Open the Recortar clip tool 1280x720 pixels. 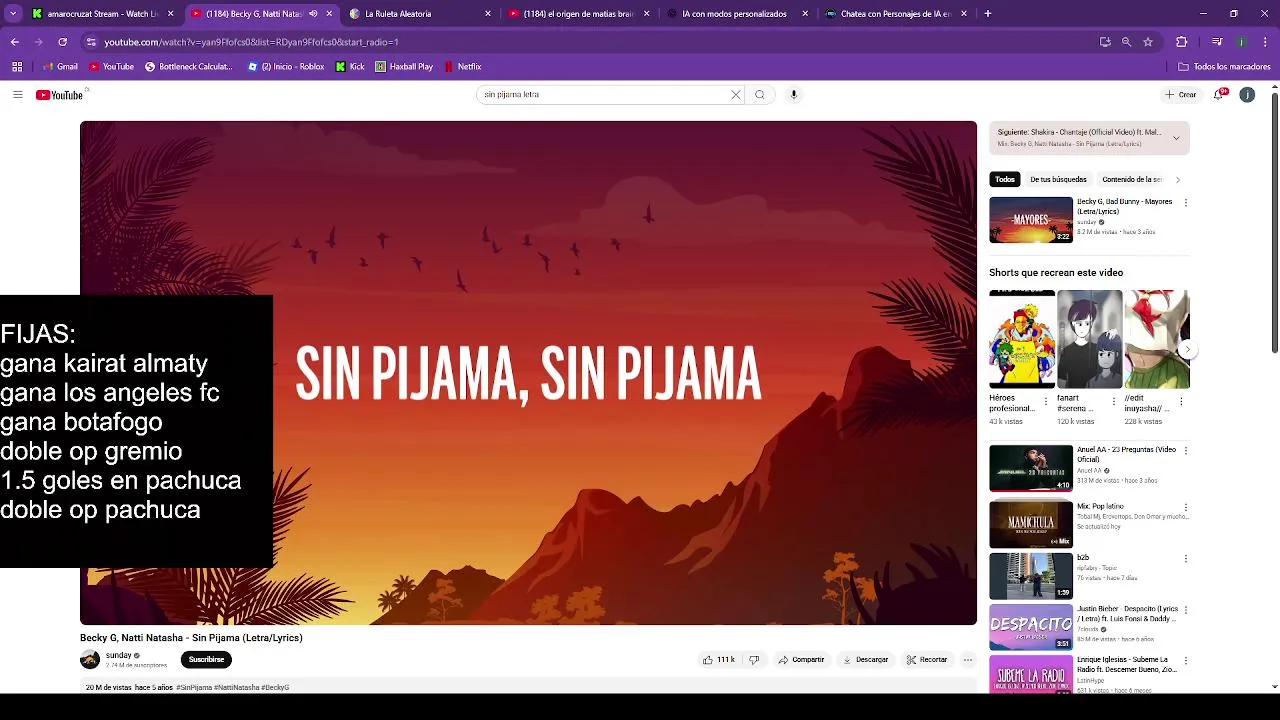[927, 660]
